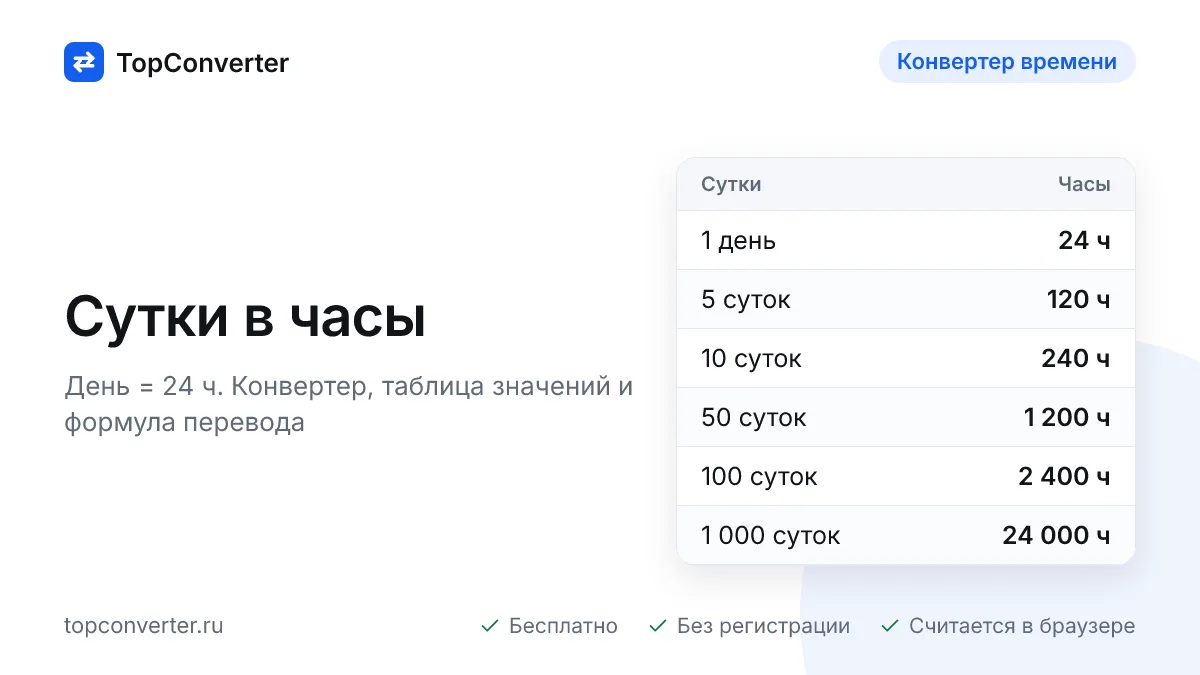The height and width of the screenshot is (675, 1200).
Task: Click the Бесплатно label
Action: click(563, 626)
